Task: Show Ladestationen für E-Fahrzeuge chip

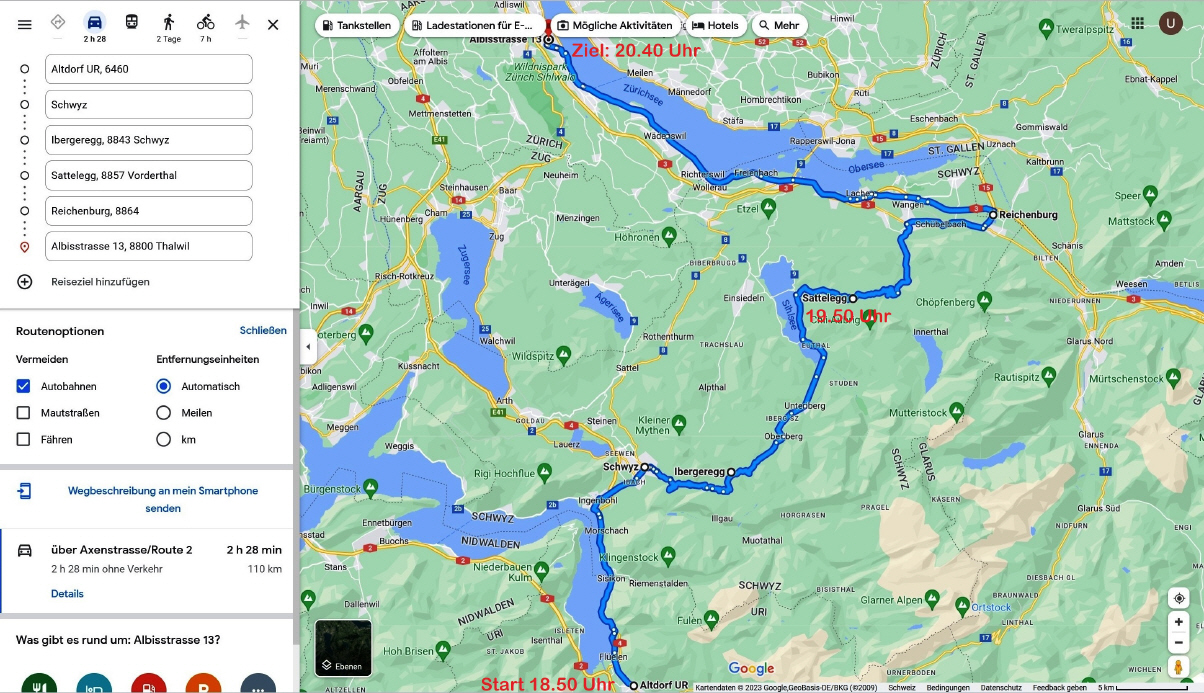Action: [x=476, y=25]
